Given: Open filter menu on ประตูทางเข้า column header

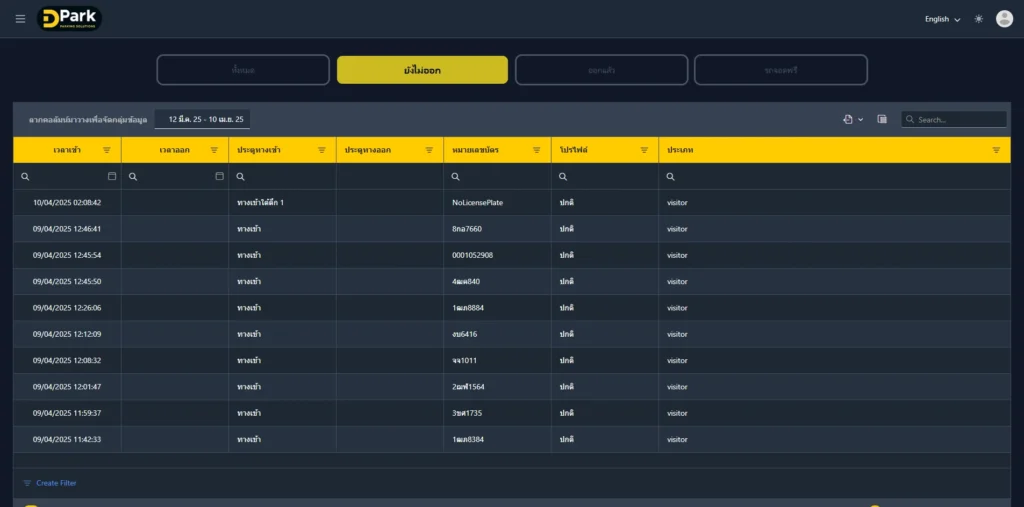Looking at the screenshot, I should [x=322, y=150].
